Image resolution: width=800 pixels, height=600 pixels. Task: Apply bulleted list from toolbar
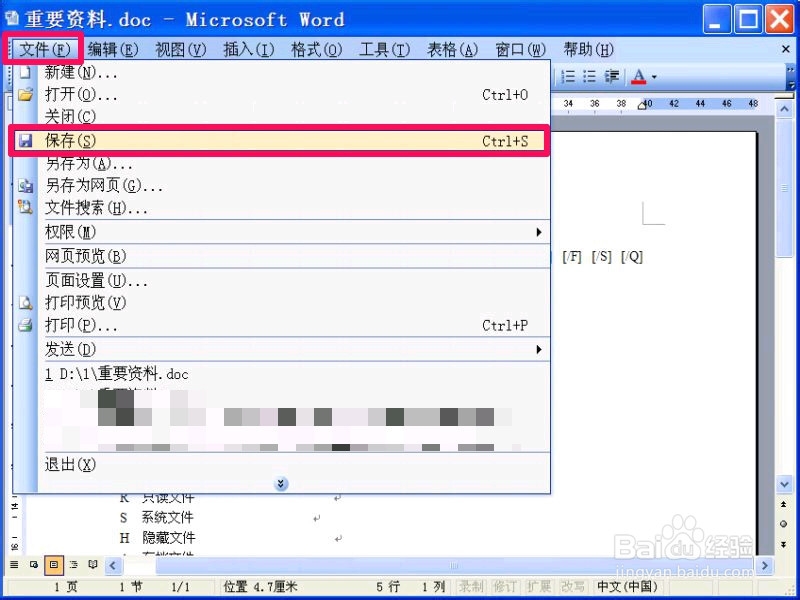click(589, 77)
